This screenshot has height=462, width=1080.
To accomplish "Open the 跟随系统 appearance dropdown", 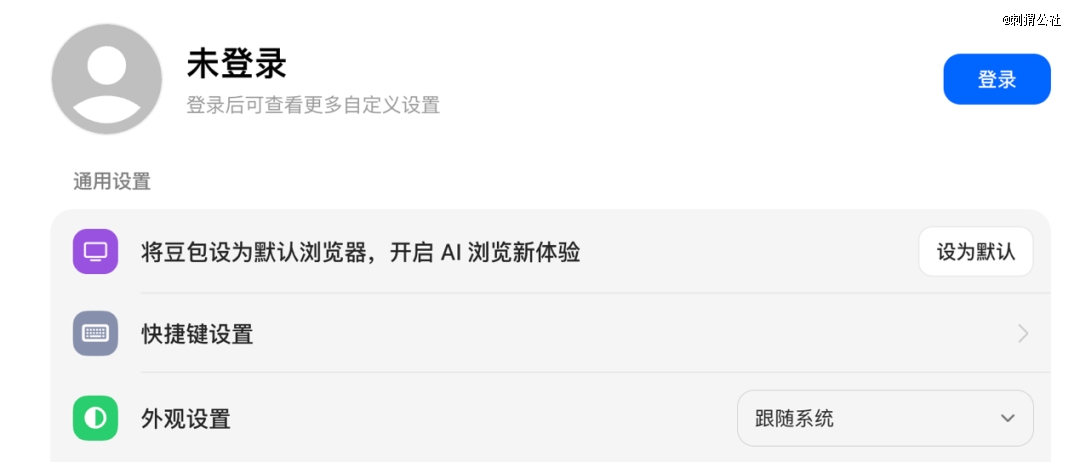I will 885,418.
